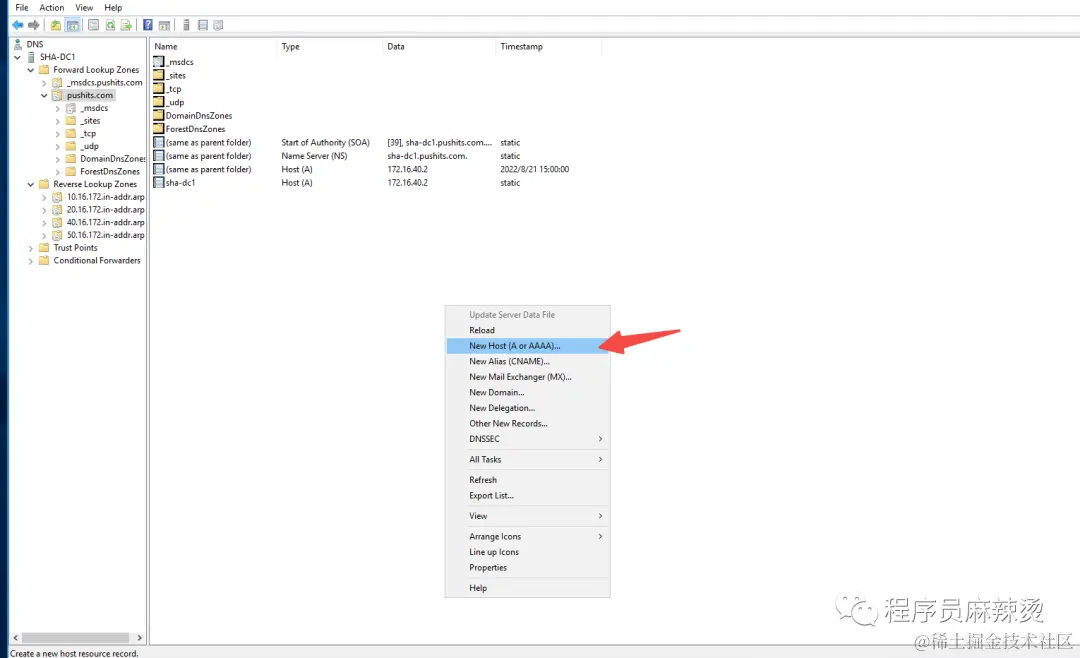Open the All Tasks submenu
This screenshot has width=1080, height=658.
click(x=528, y=460)
